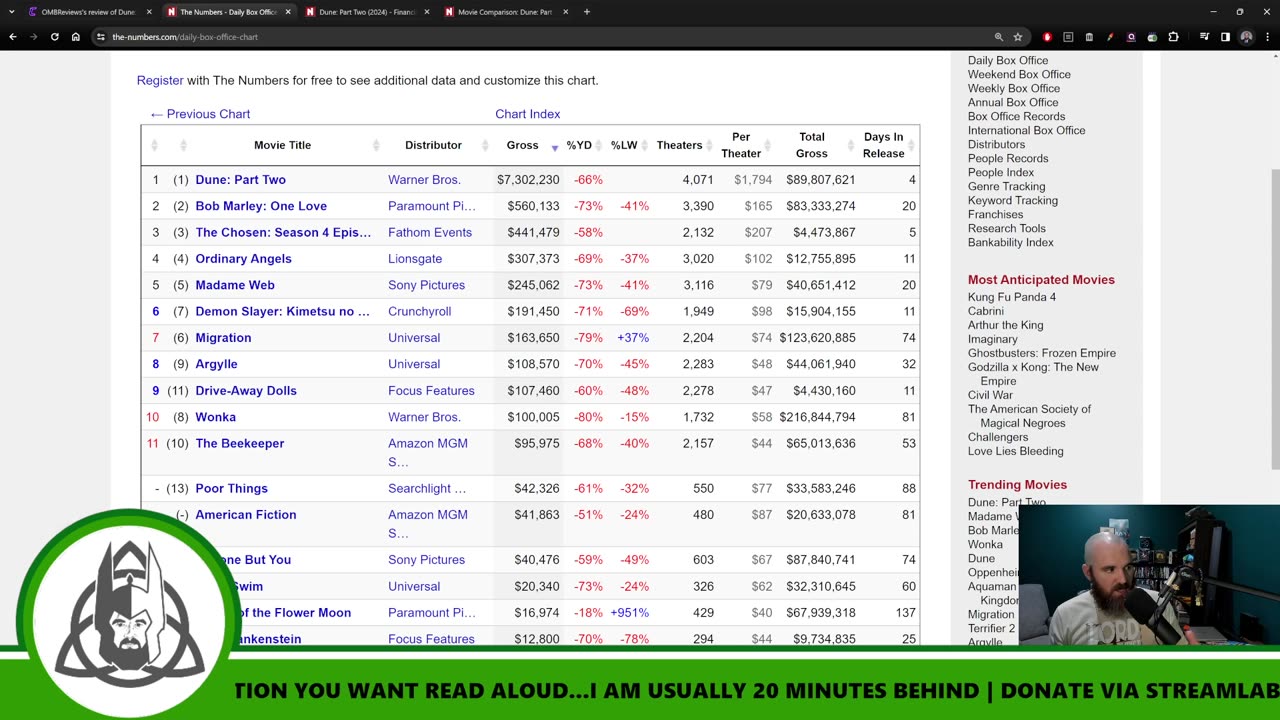Close the Movie Comparison tab
Screen dimensions: 1280x720
coord(565,12)
